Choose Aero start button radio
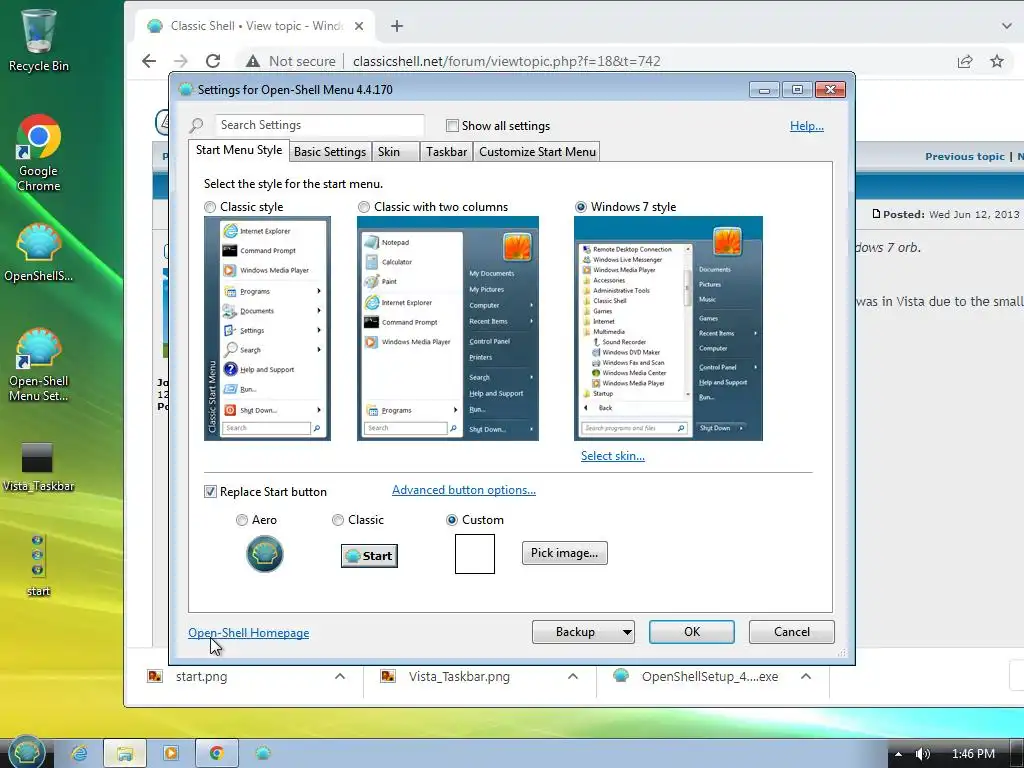The image size is (1024, 768). 242,520
